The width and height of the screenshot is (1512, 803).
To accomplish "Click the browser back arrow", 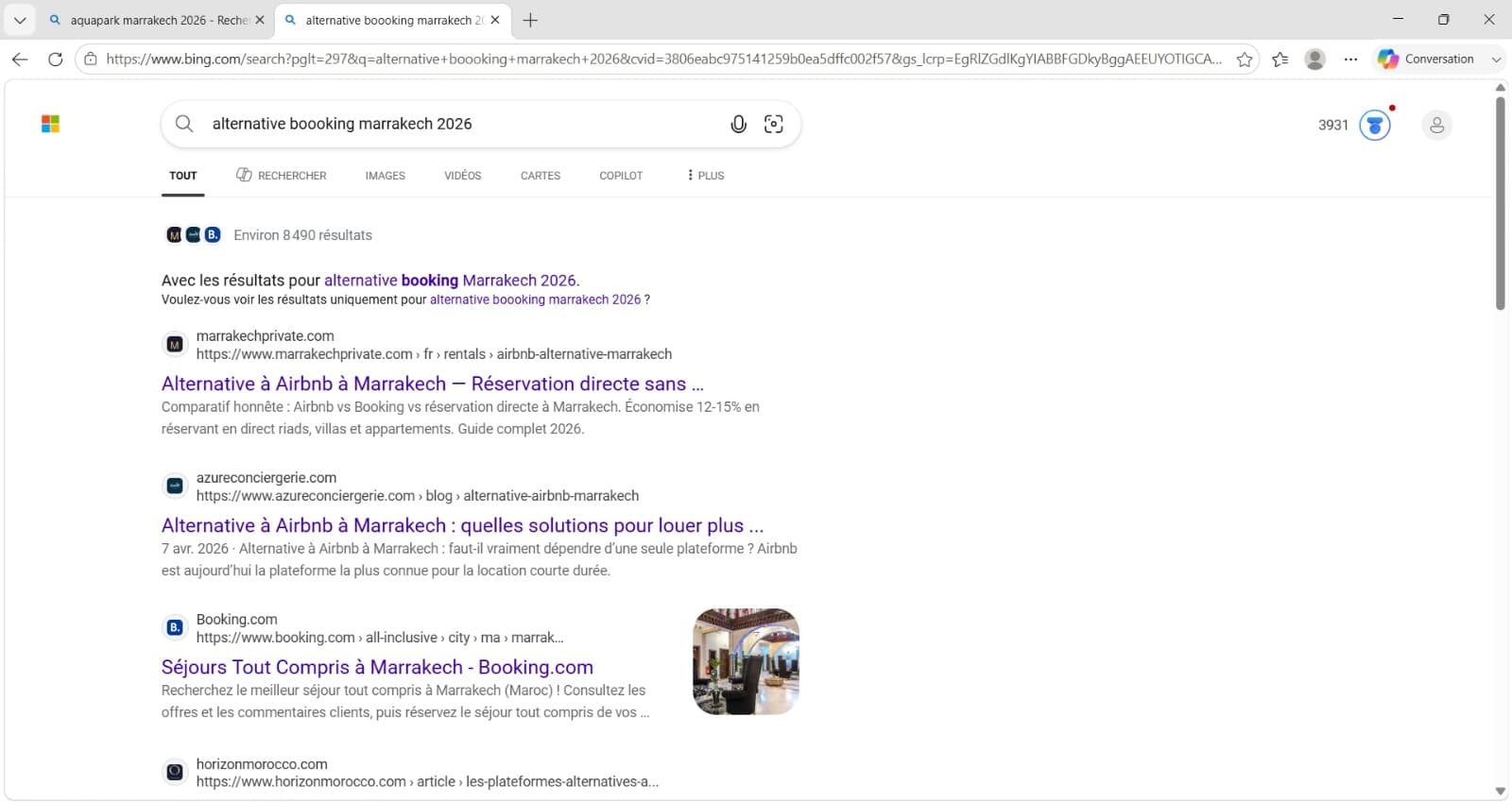I will click(x=20, y=59).
